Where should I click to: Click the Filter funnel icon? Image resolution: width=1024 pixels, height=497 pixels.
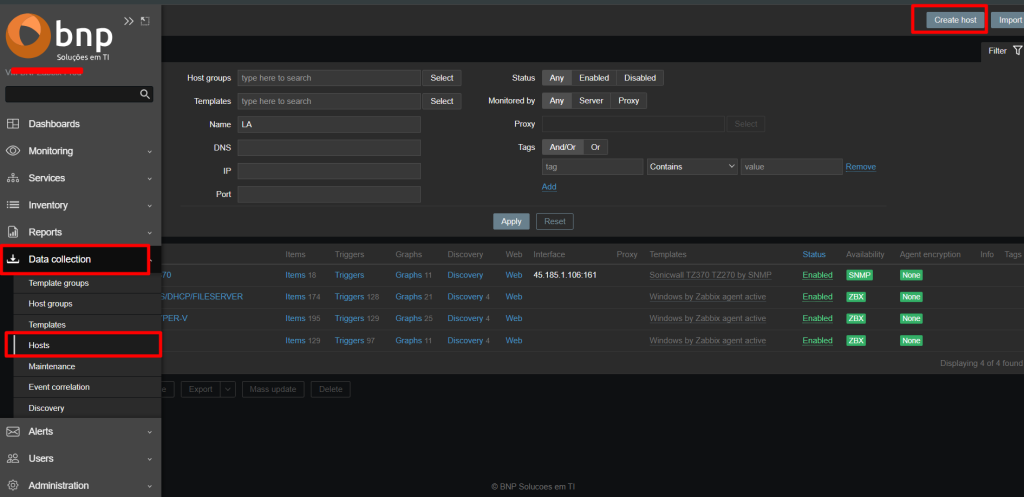[x=1017, y=50]
